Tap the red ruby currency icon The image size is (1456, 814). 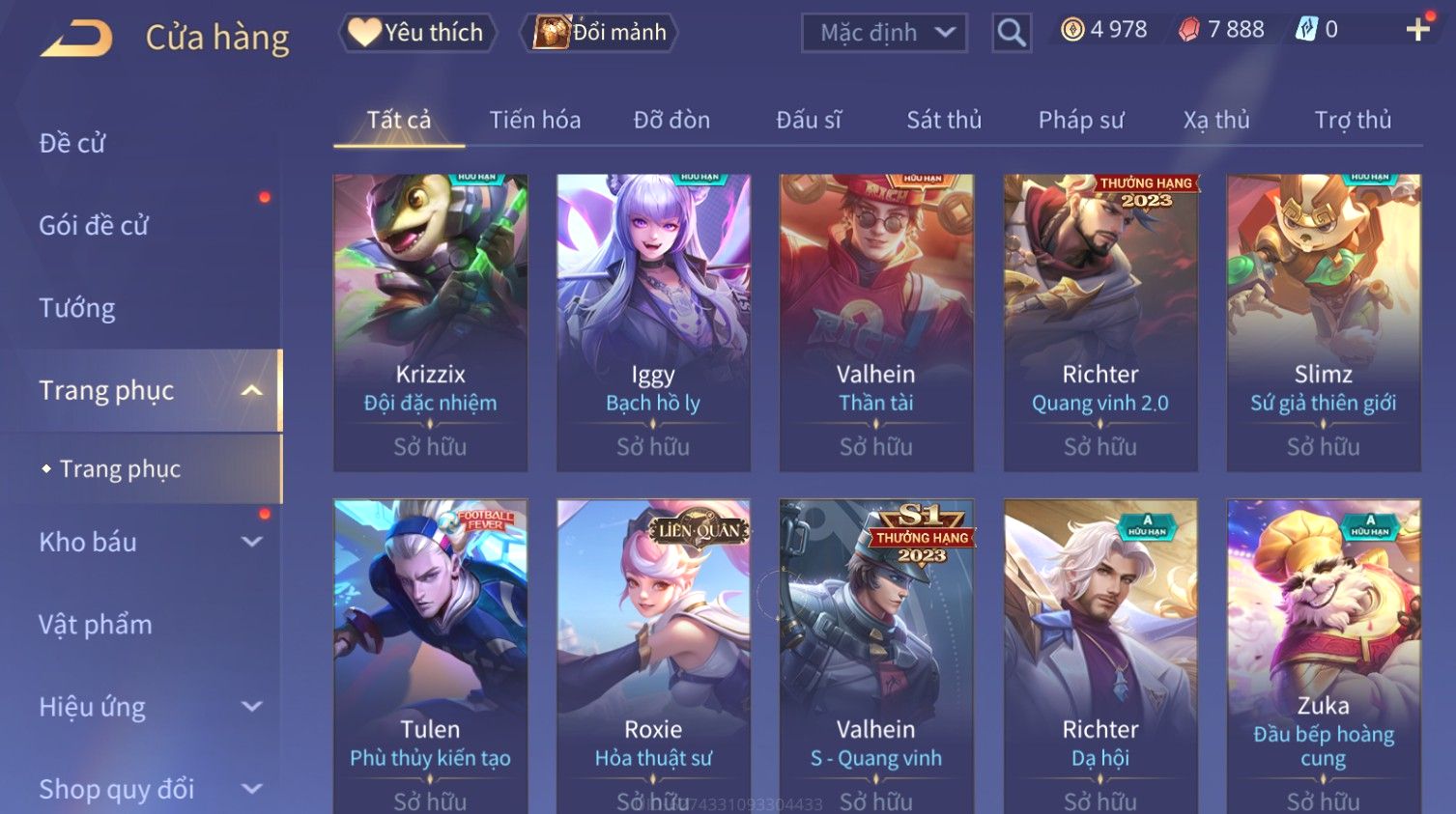(x=1189, y=30)
